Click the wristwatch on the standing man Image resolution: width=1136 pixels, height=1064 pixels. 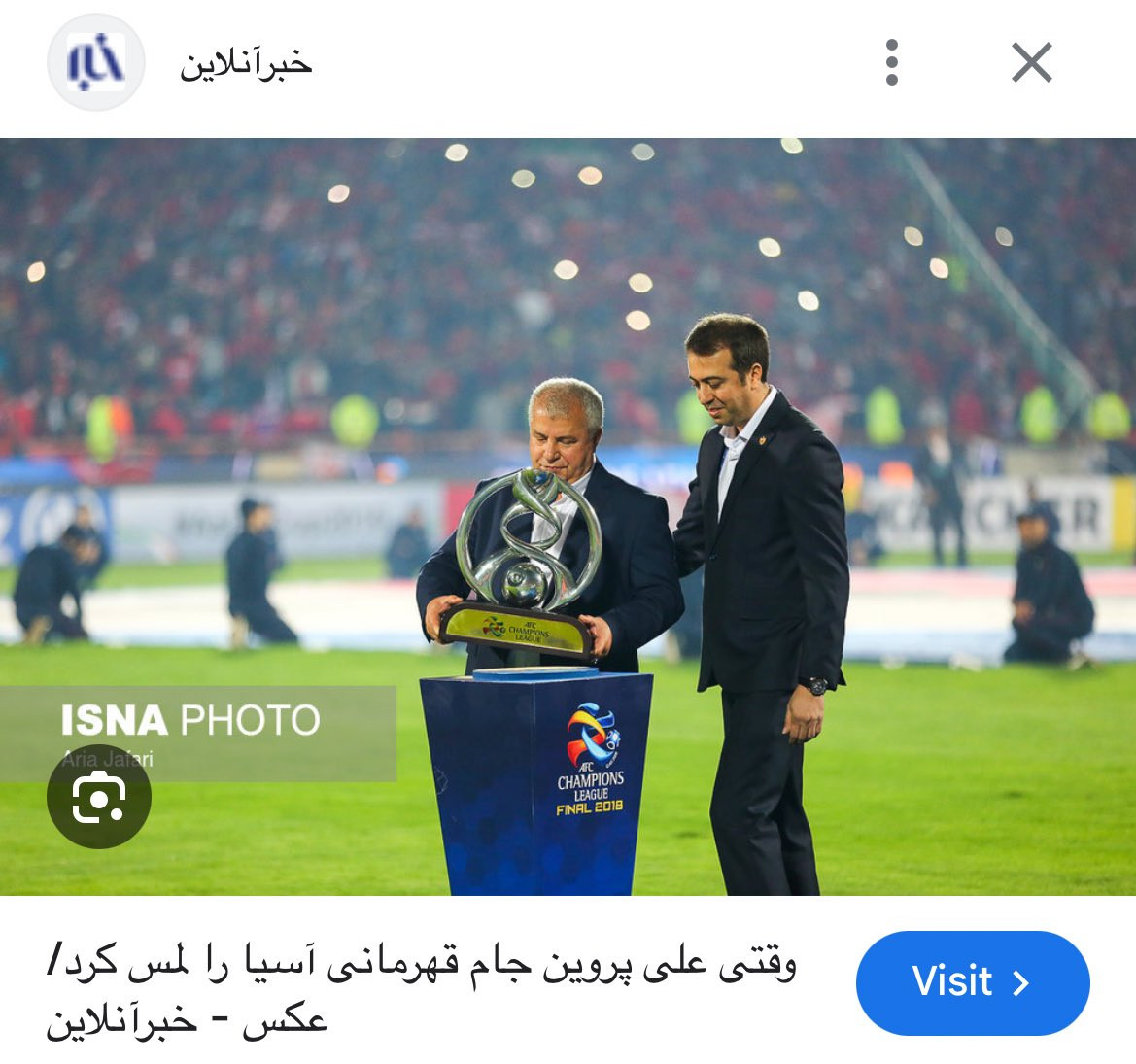(x=817, y=685)
